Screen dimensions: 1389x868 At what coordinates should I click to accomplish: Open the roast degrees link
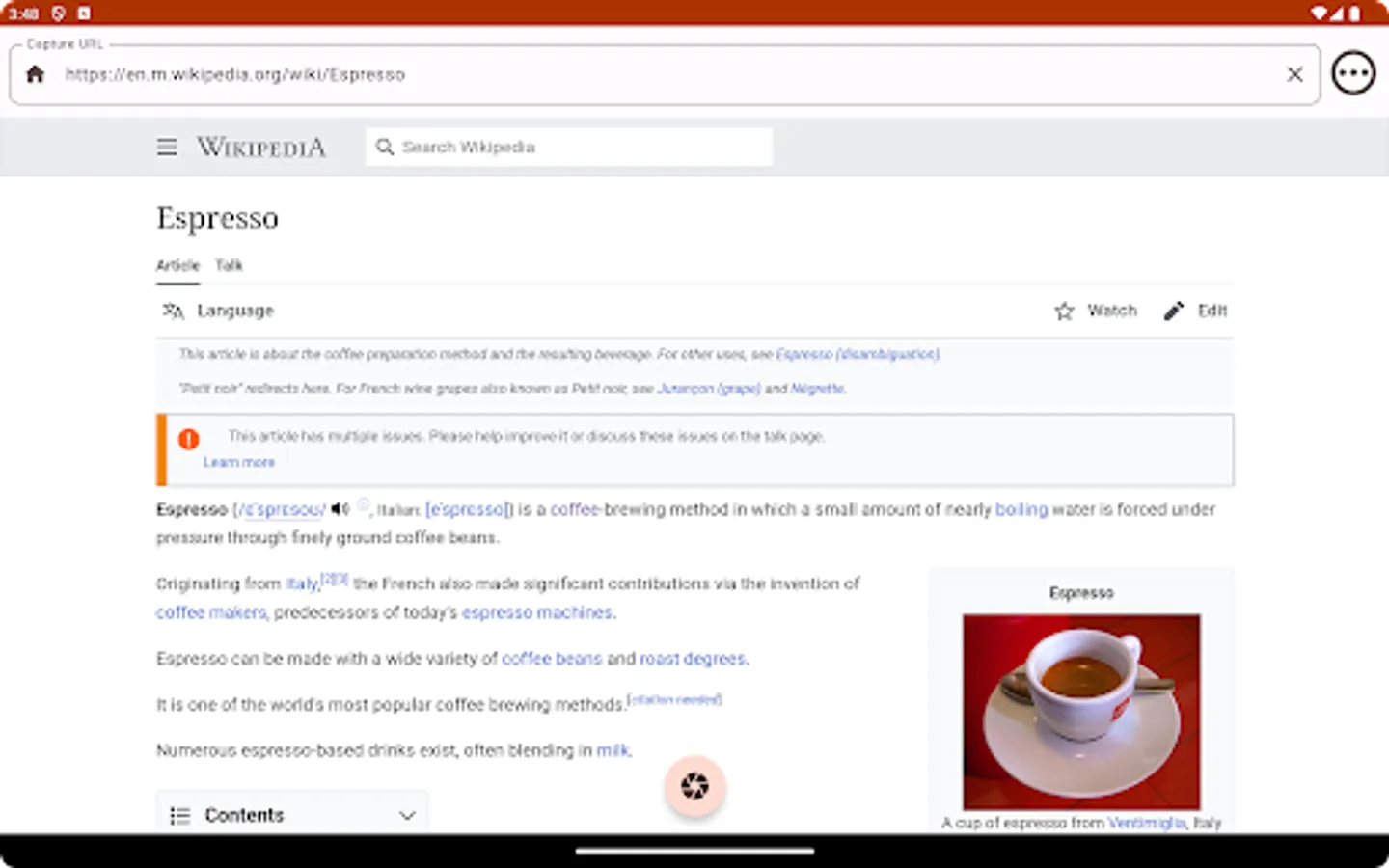pyautogui.click(x=693, y=659)
